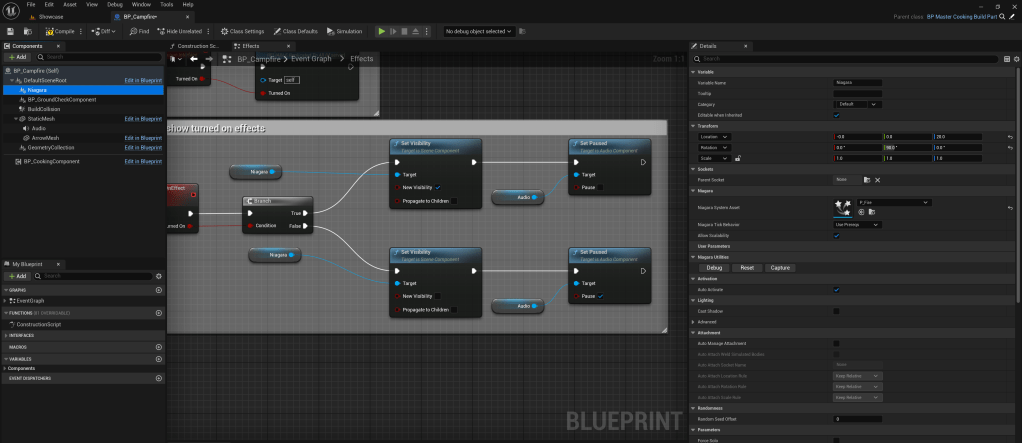Toggle the Scale lock icon in Transform
Viewport: 1022px width, 443px height.
pyautogui.click(x=737, y=158)
